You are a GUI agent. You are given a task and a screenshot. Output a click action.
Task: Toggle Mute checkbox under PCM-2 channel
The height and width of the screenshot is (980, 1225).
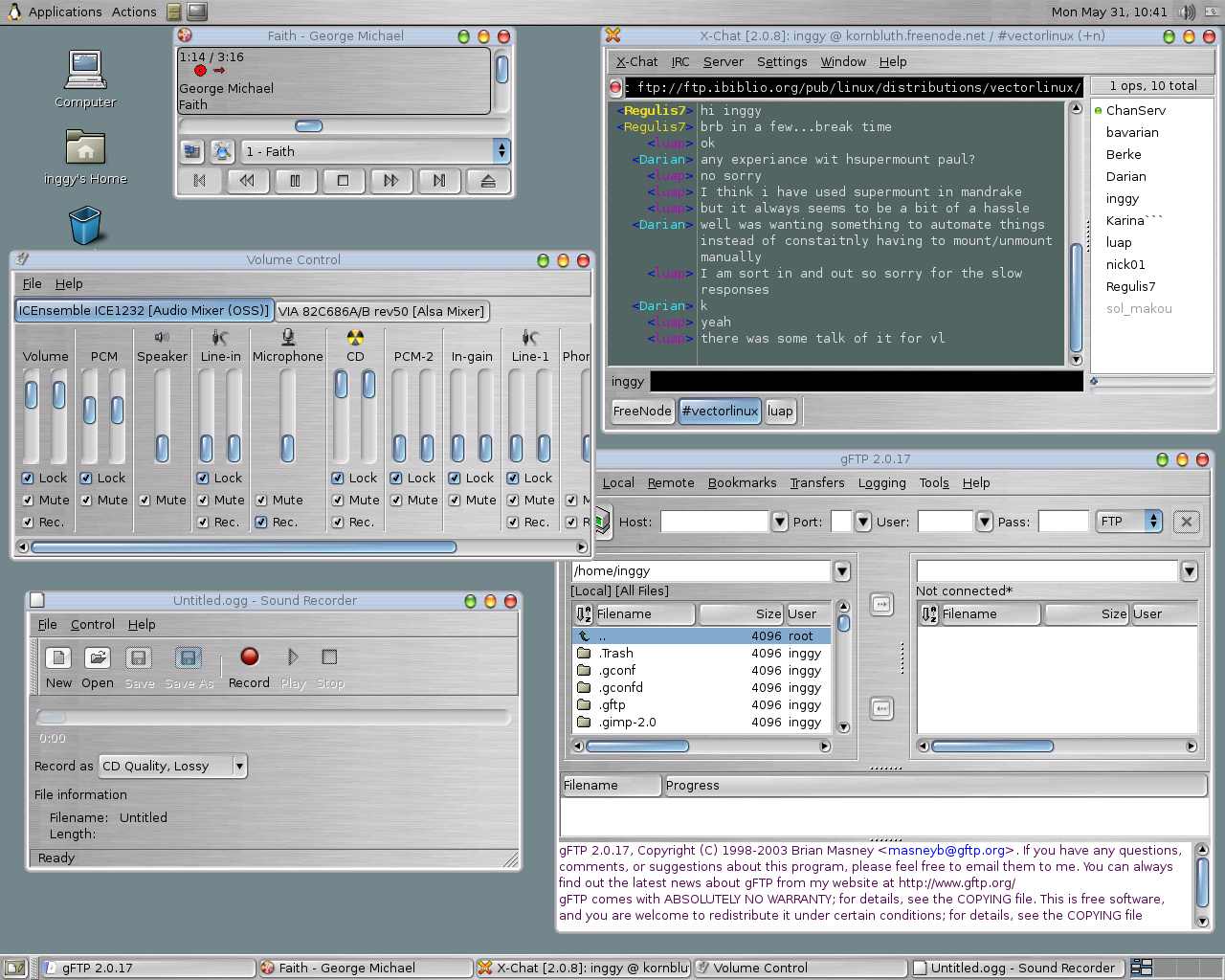pyautogui.click(x=396, y=500)
